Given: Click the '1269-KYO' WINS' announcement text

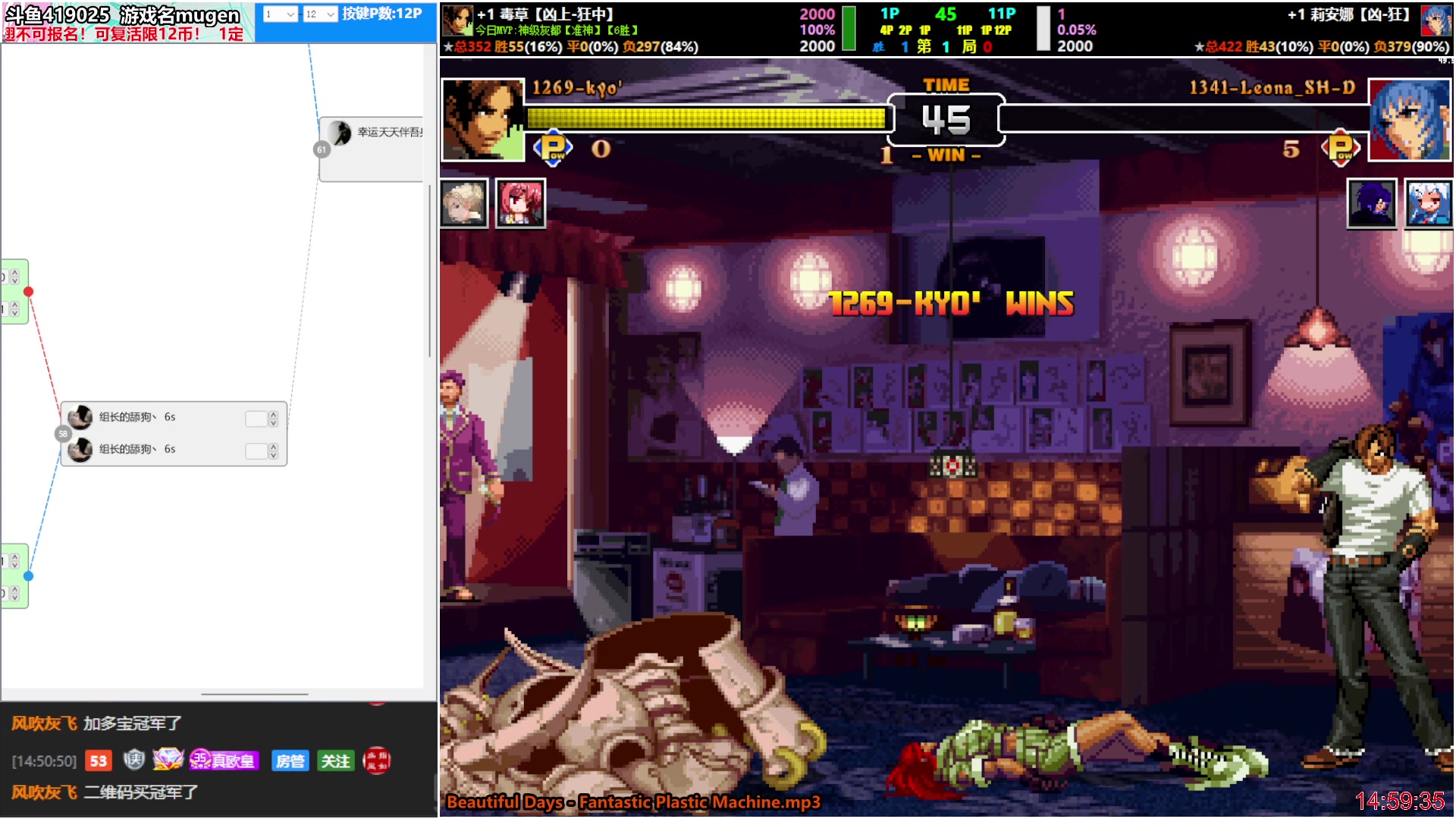Looking at the screenshot, I should (x=952, y=303).
